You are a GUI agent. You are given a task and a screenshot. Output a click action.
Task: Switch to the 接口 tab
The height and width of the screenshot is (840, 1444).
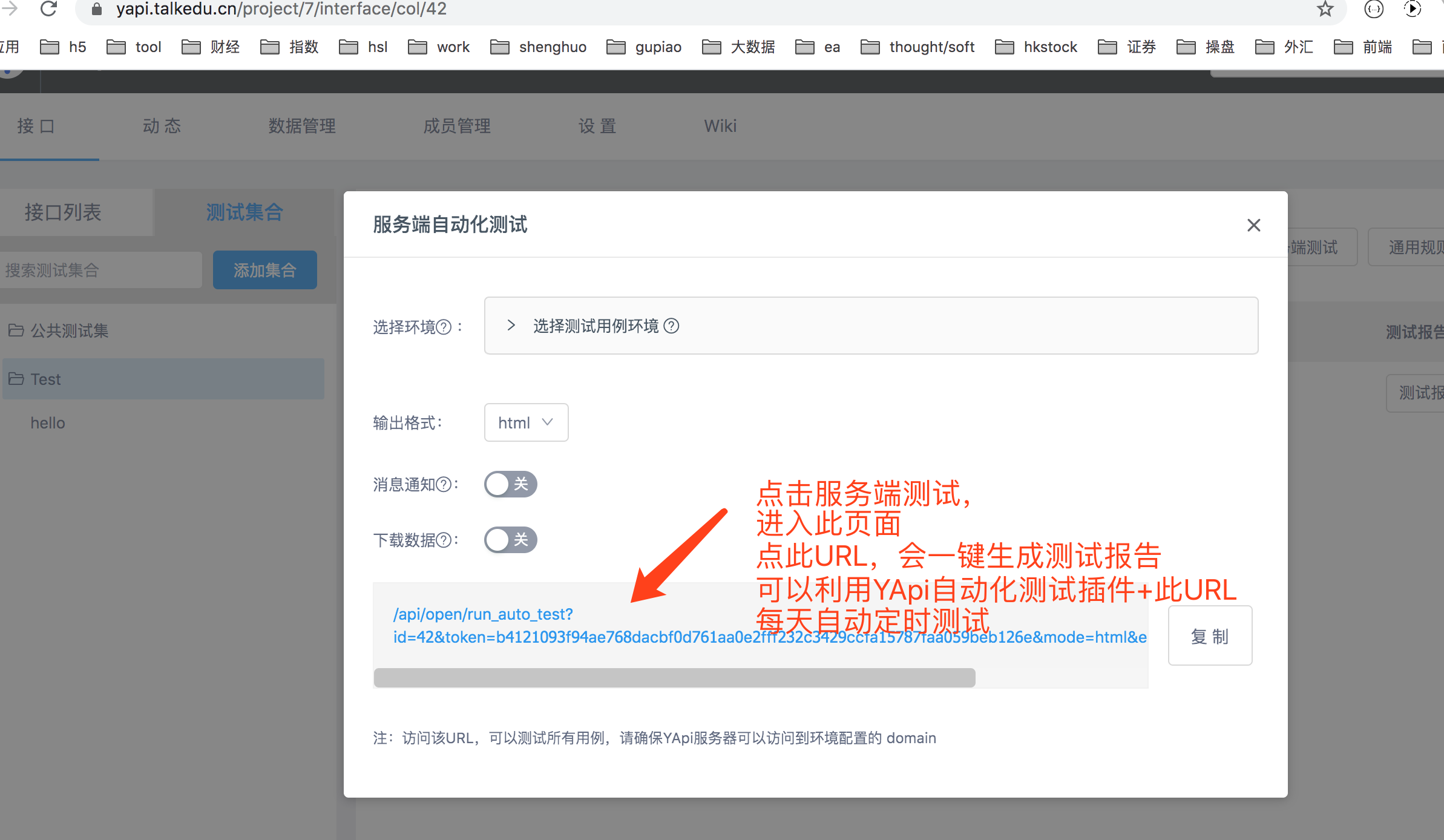pyautogui.click(x=36, y=126)
